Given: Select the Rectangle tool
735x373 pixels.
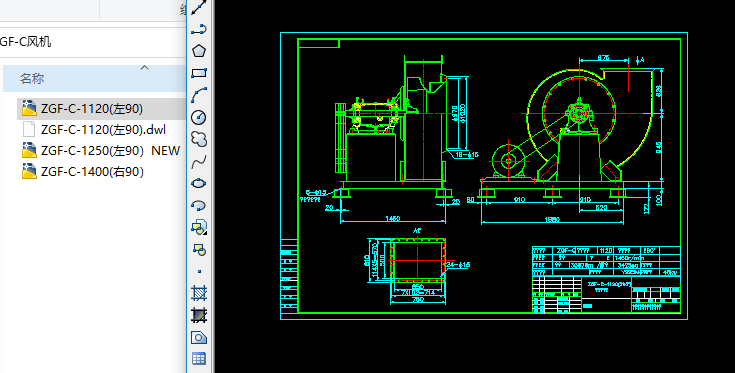Looking at the screenshot, I should coord(199,73).
